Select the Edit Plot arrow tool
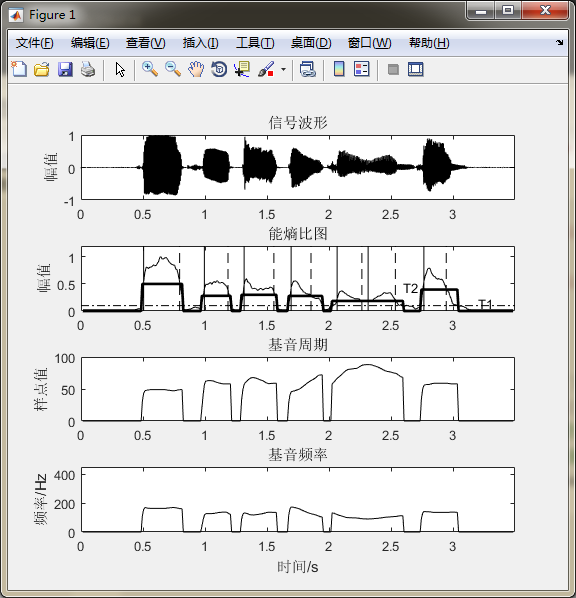 pos(120,70)
